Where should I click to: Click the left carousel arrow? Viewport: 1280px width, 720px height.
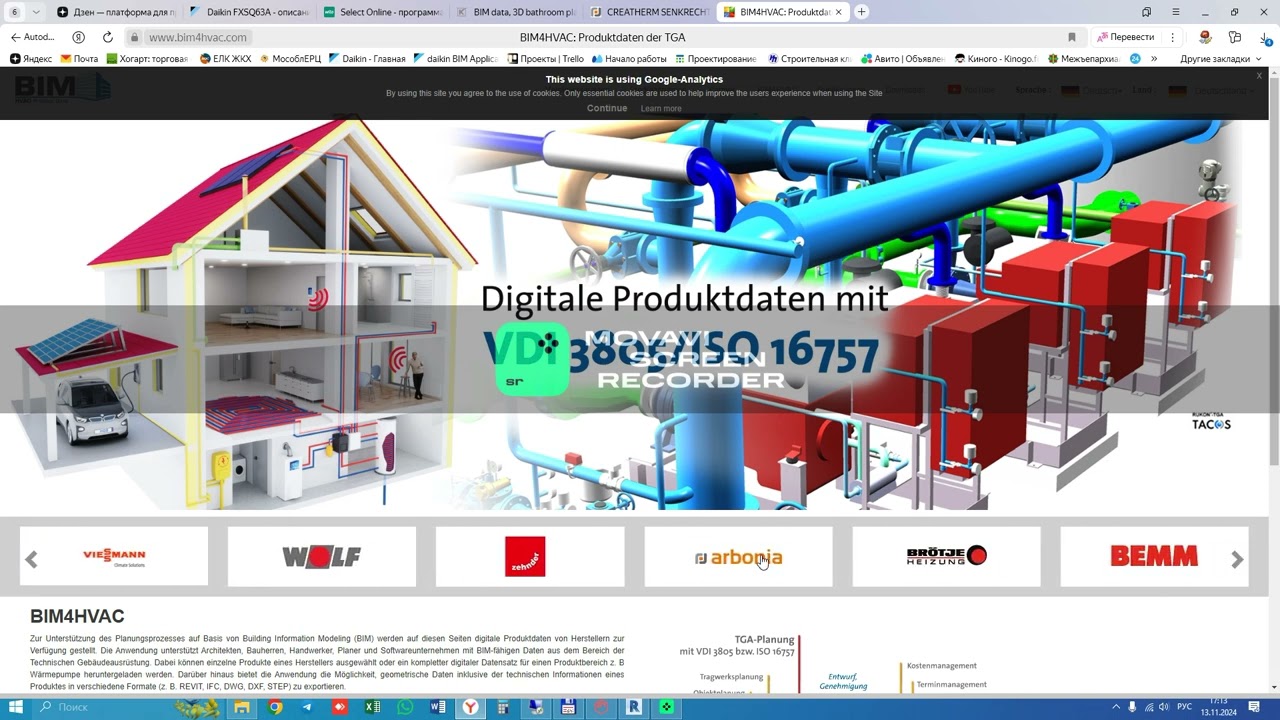point(31,559)
